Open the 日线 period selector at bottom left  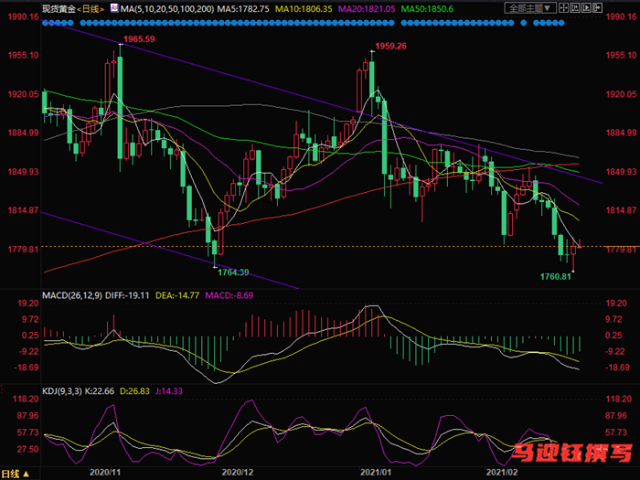tap(15, 473)
